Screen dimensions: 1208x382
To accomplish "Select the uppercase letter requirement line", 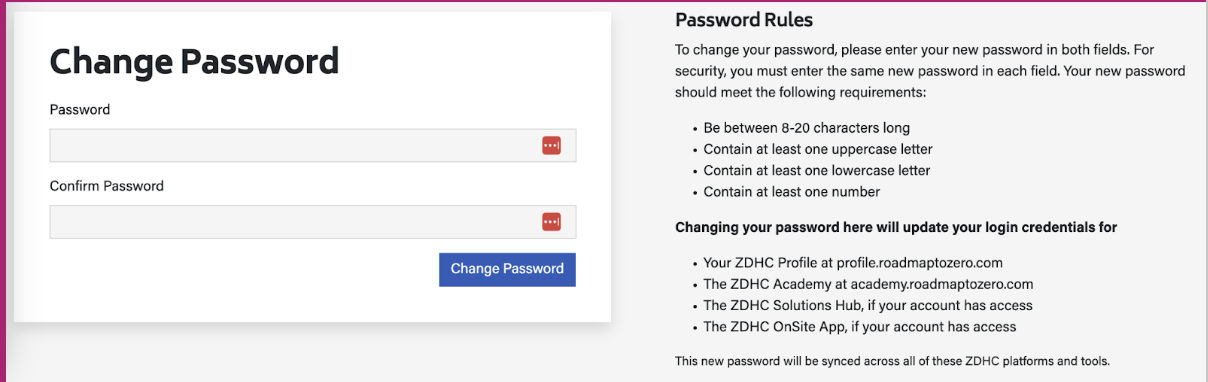I will (818, 149).
